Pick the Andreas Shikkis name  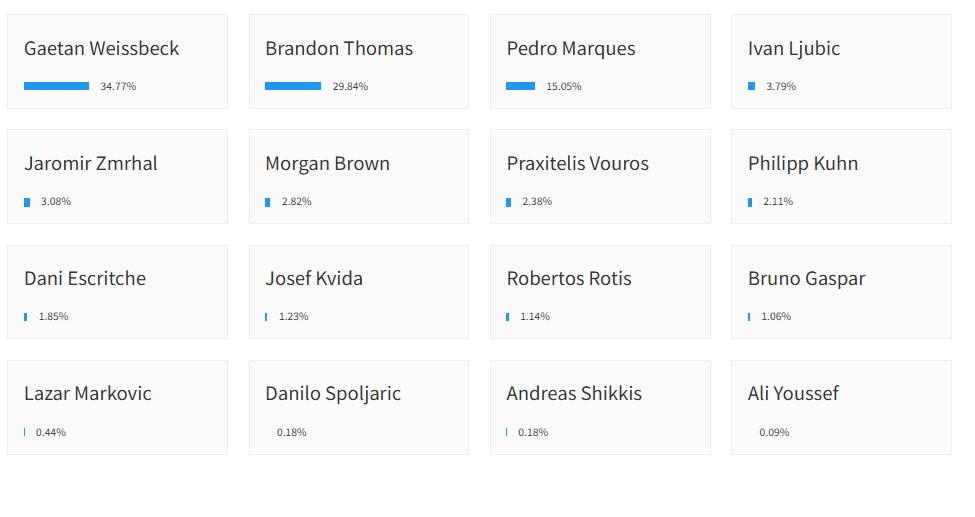click(574, 393)
